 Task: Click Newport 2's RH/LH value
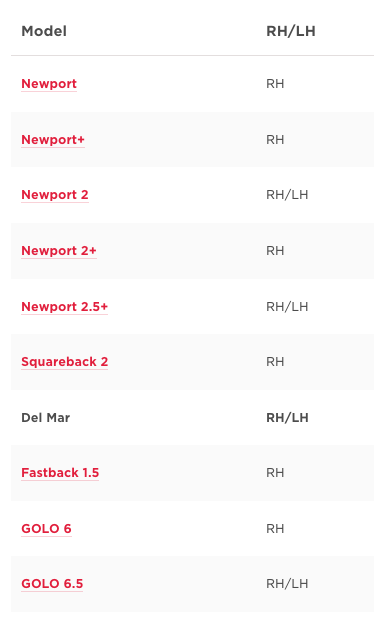point(287,195)
